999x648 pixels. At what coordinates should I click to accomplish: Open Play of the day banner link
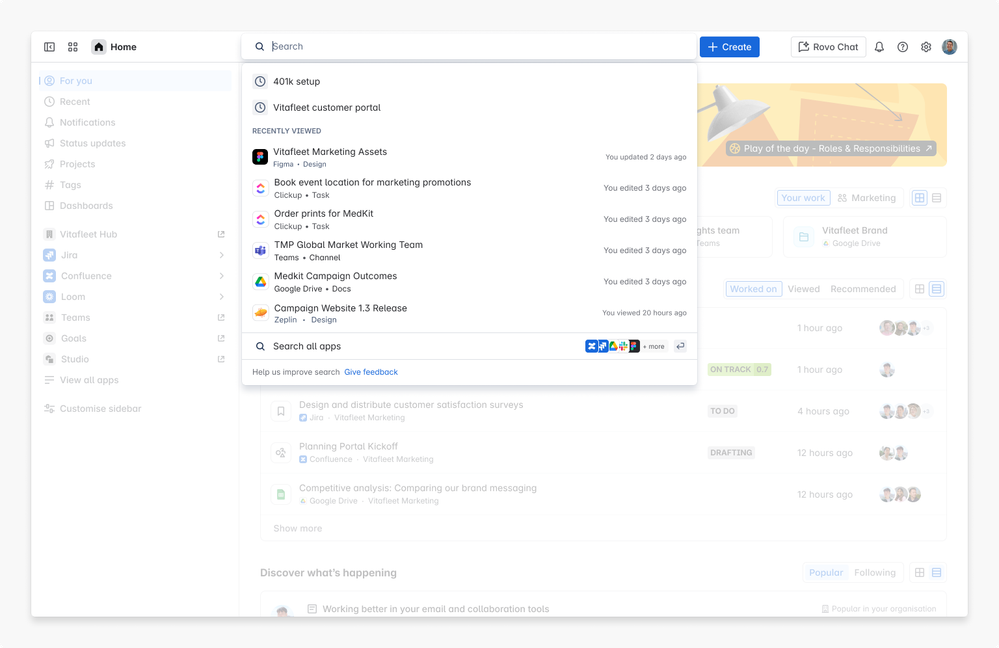[831, 148]
